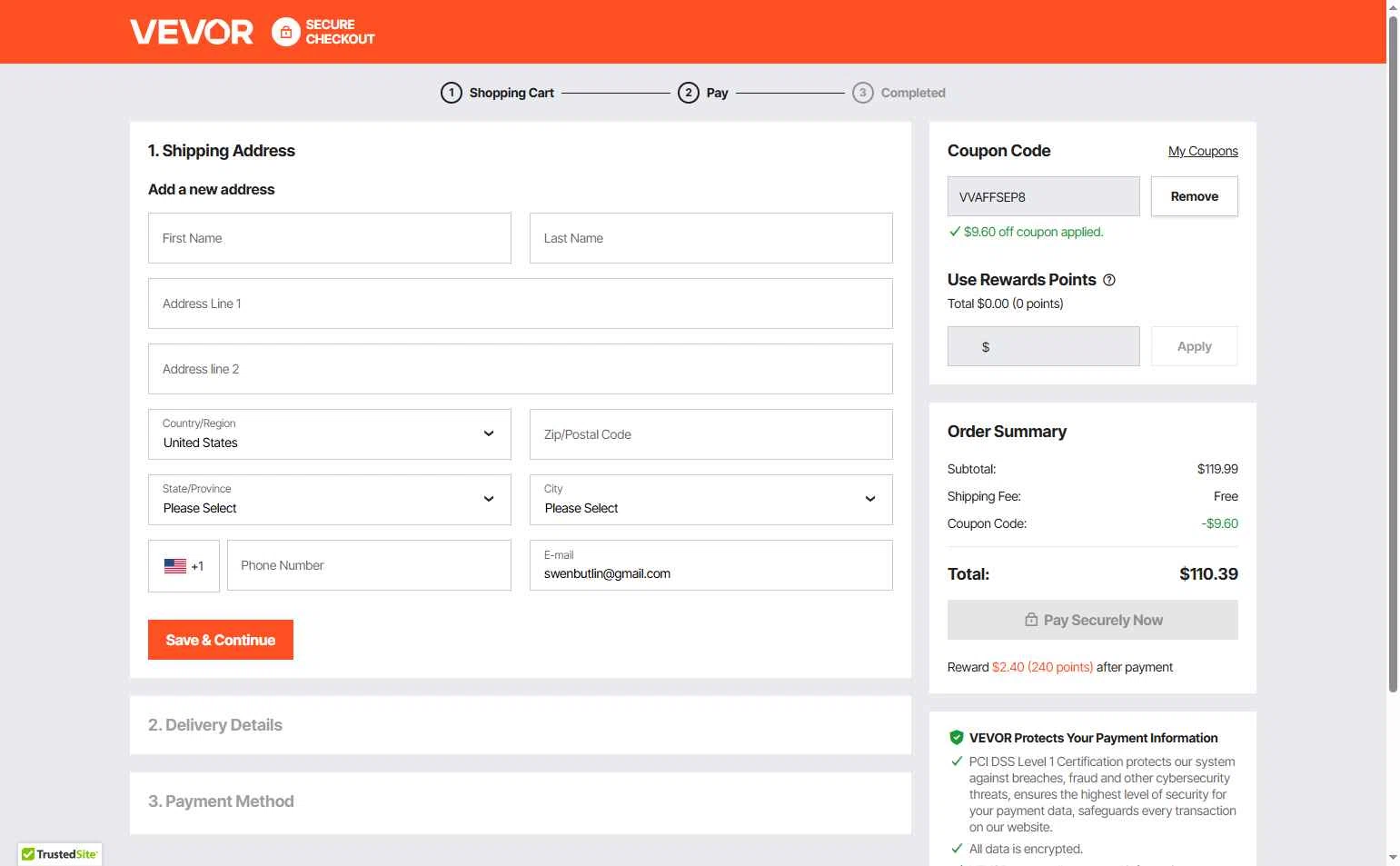Click the TrustedSite badge

pyautogui.click(x=60, y=854)
